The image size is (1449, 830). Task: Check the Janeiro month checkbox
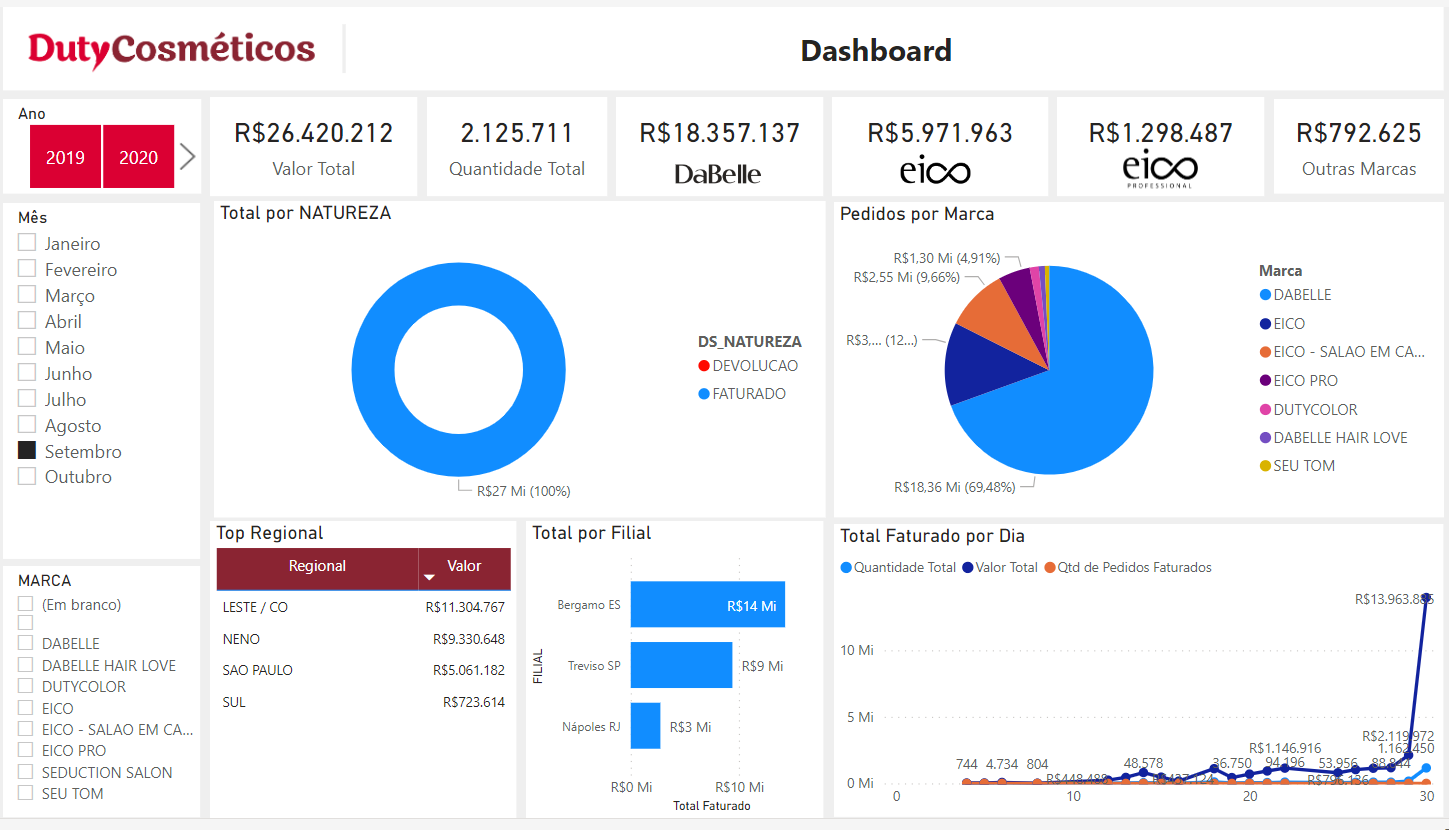point(27,243)
